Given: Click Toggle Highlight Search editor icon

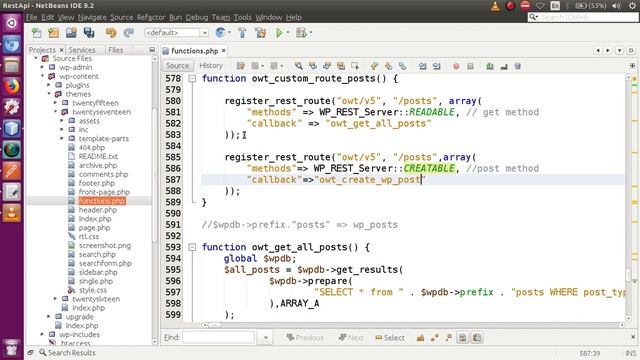Looking at the screenshot, I should [x=341, y=66].
